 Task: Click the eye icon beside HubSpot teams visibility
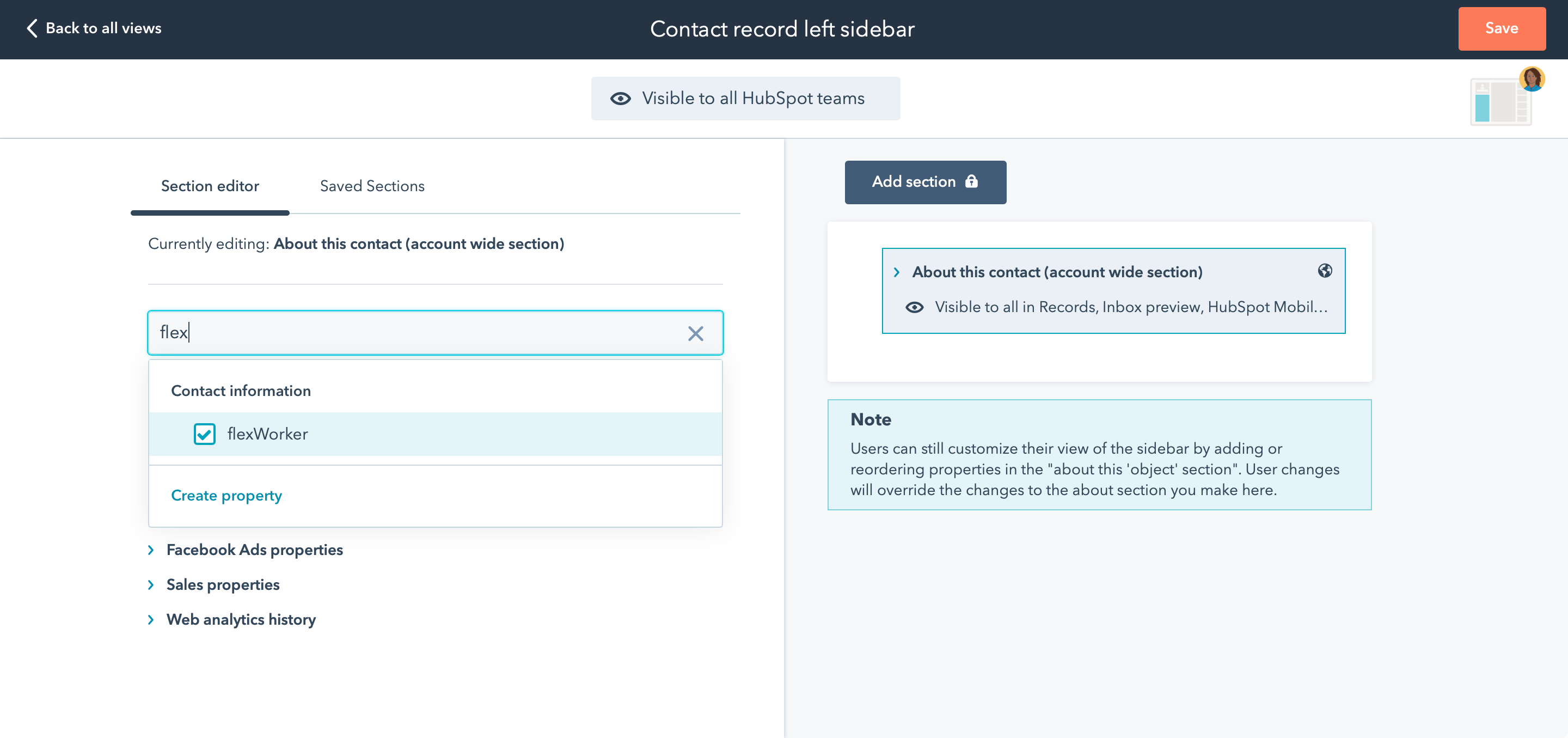click(x=620, y=99)
